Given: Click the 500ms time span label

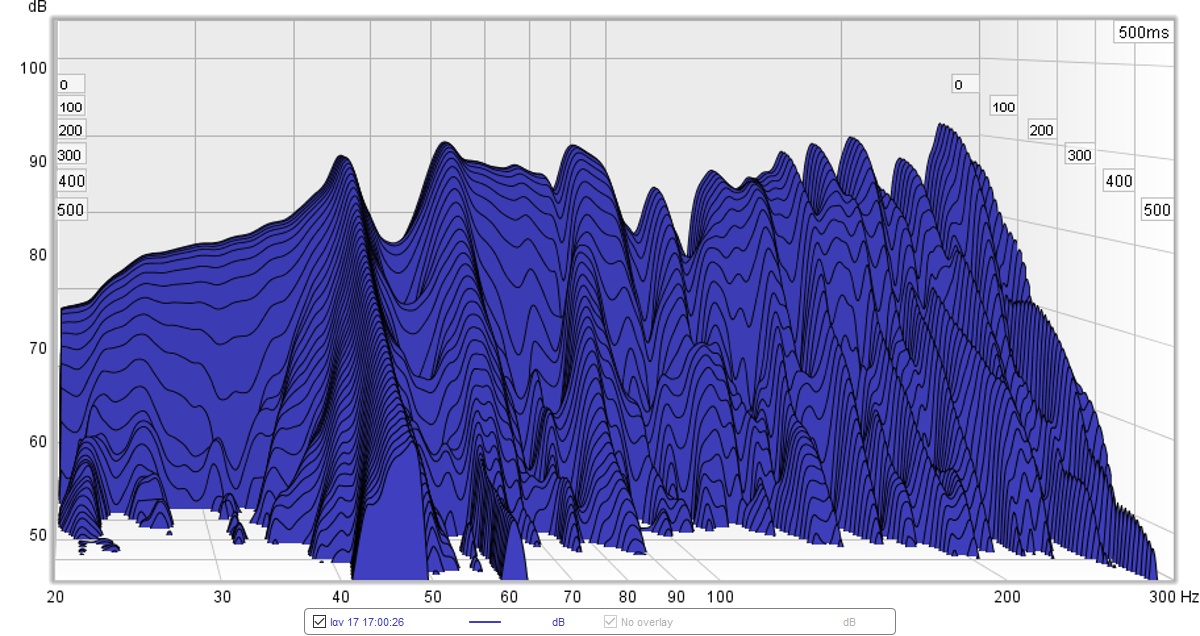Looking at the screenshot, I should point(1142,32).
